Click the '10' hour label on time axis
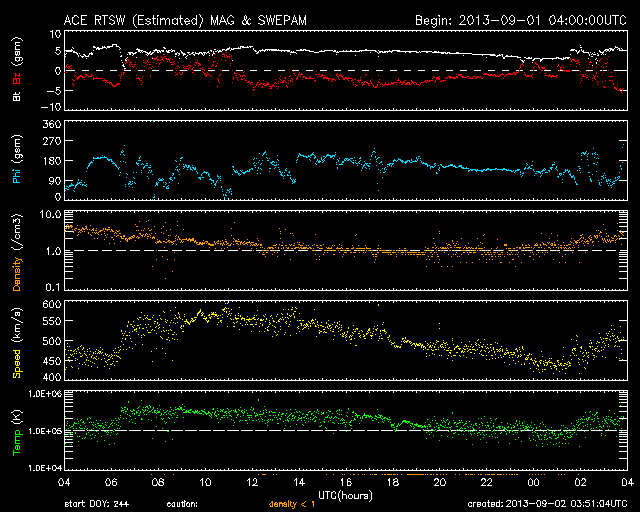640x512 pixels. coord(205,483)
